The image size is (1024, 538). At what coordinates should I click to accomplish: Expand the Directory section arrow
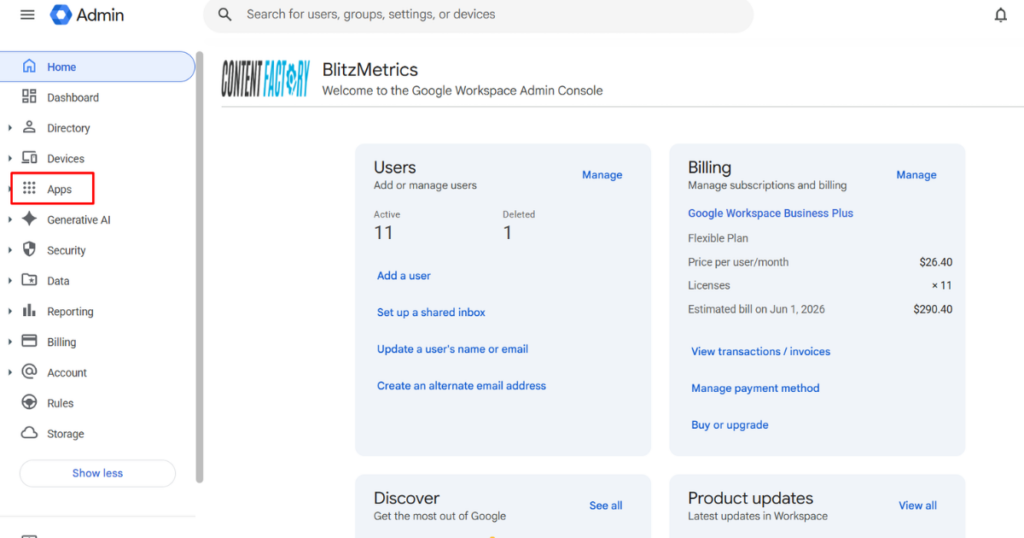point(10,128)
